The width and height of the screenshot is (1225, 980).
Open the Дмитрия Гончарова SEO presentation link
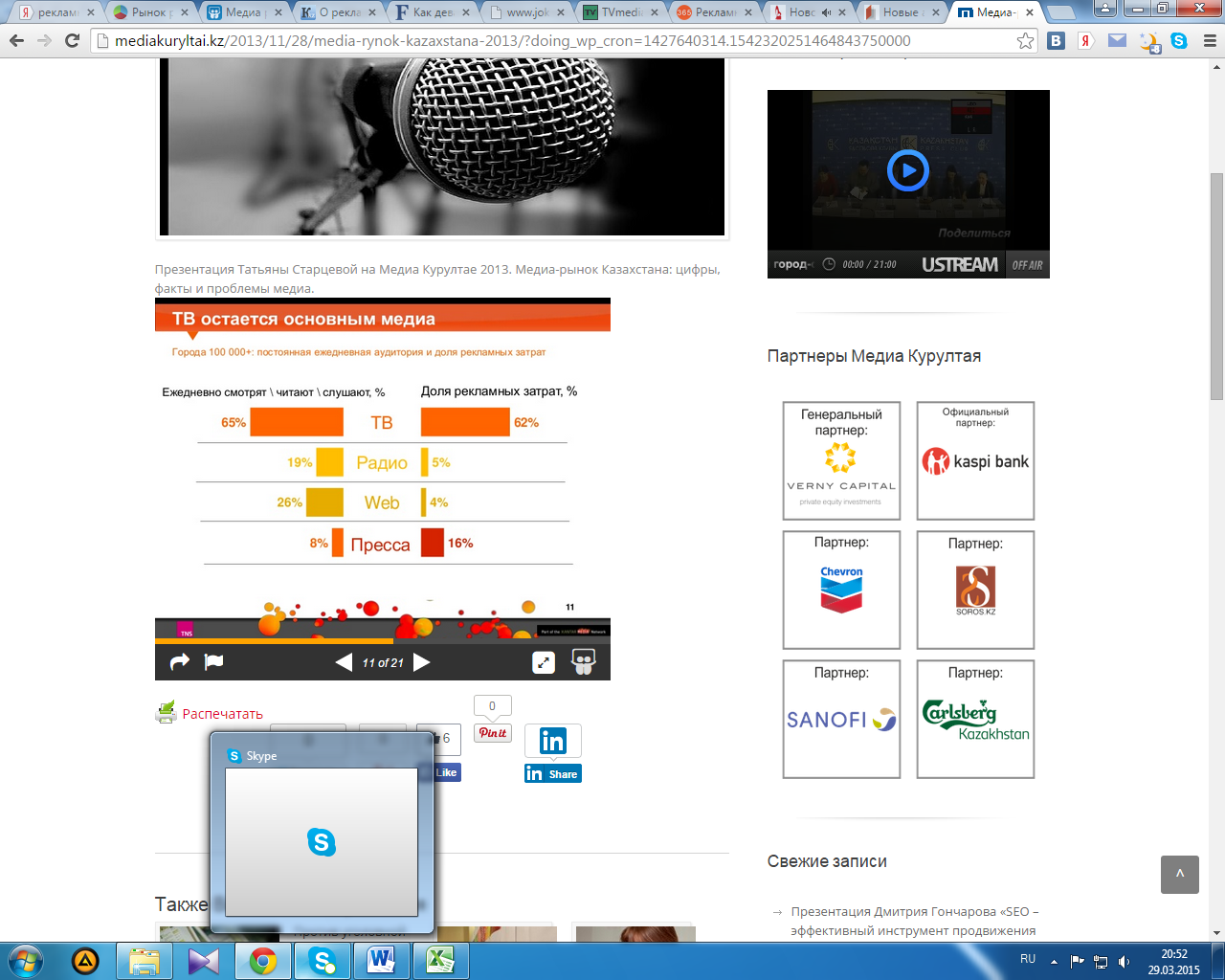[x=914, y=921]
